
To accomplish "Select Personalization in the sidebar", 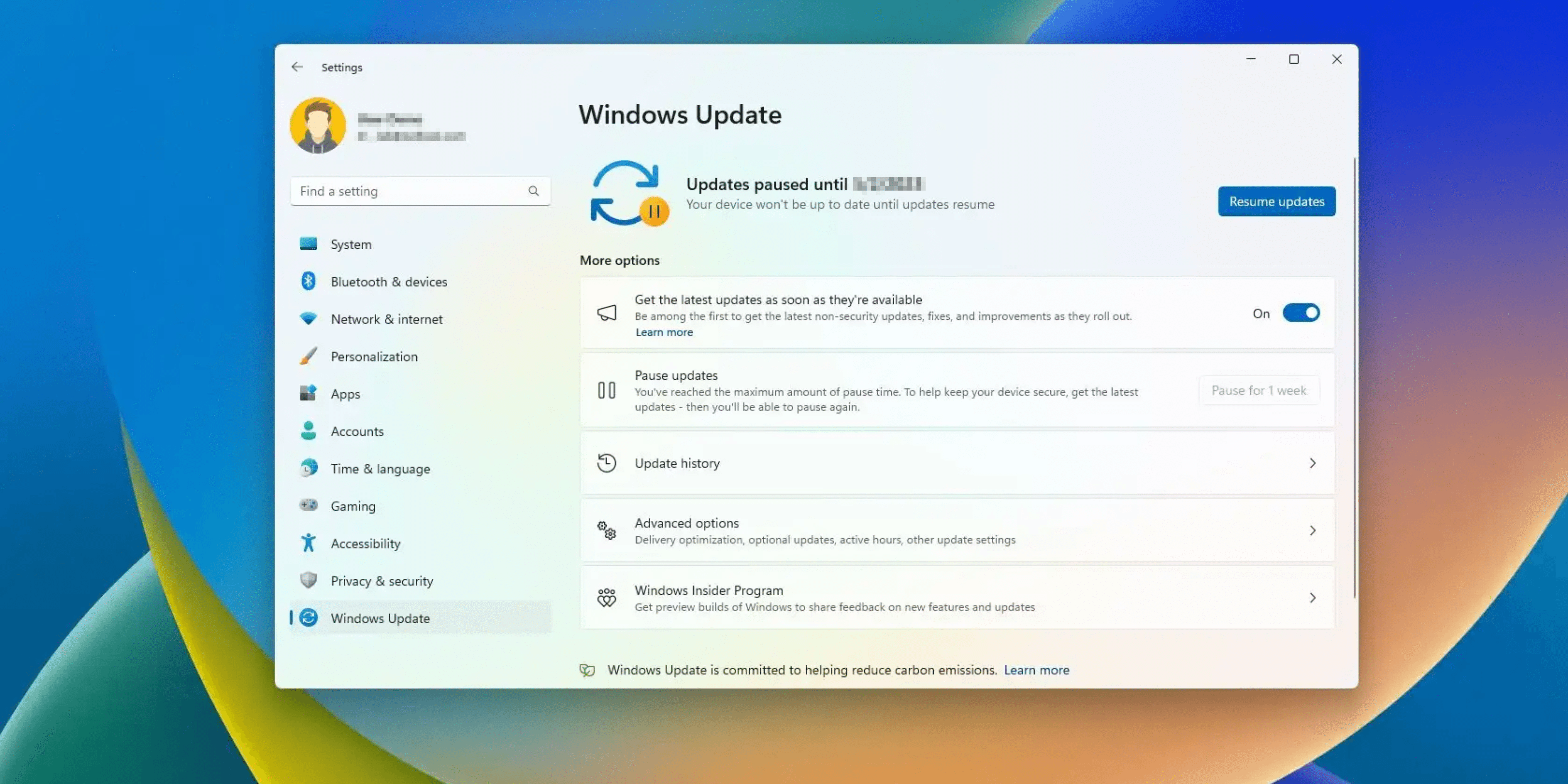I will (421, 356).
